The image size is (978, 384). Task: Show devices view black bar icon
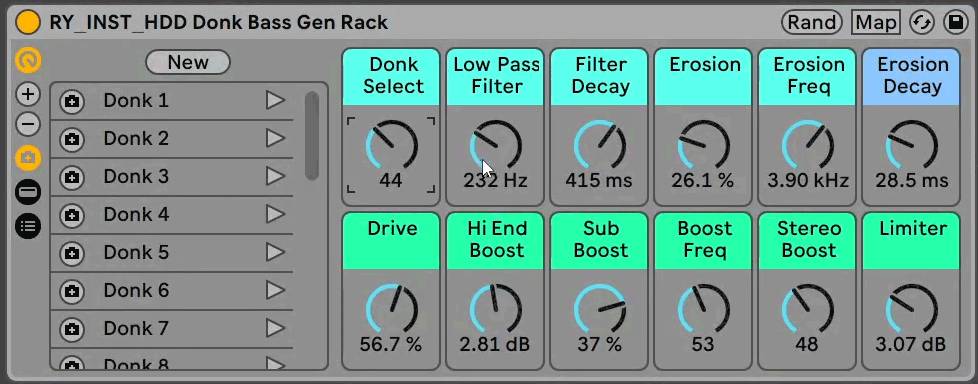28,192
